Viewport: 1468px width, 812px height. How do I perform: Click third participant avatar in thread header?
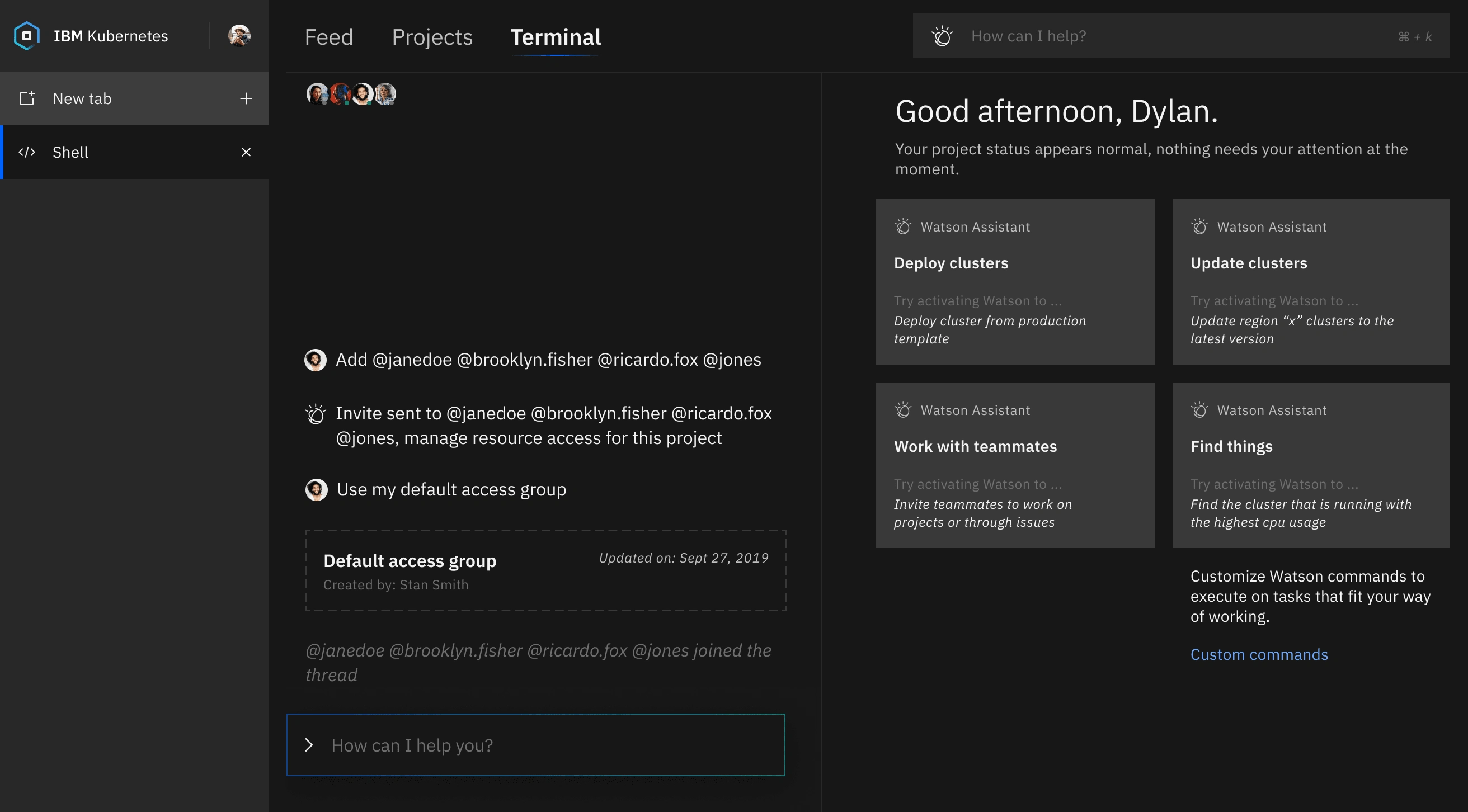(x=363, y=94)
